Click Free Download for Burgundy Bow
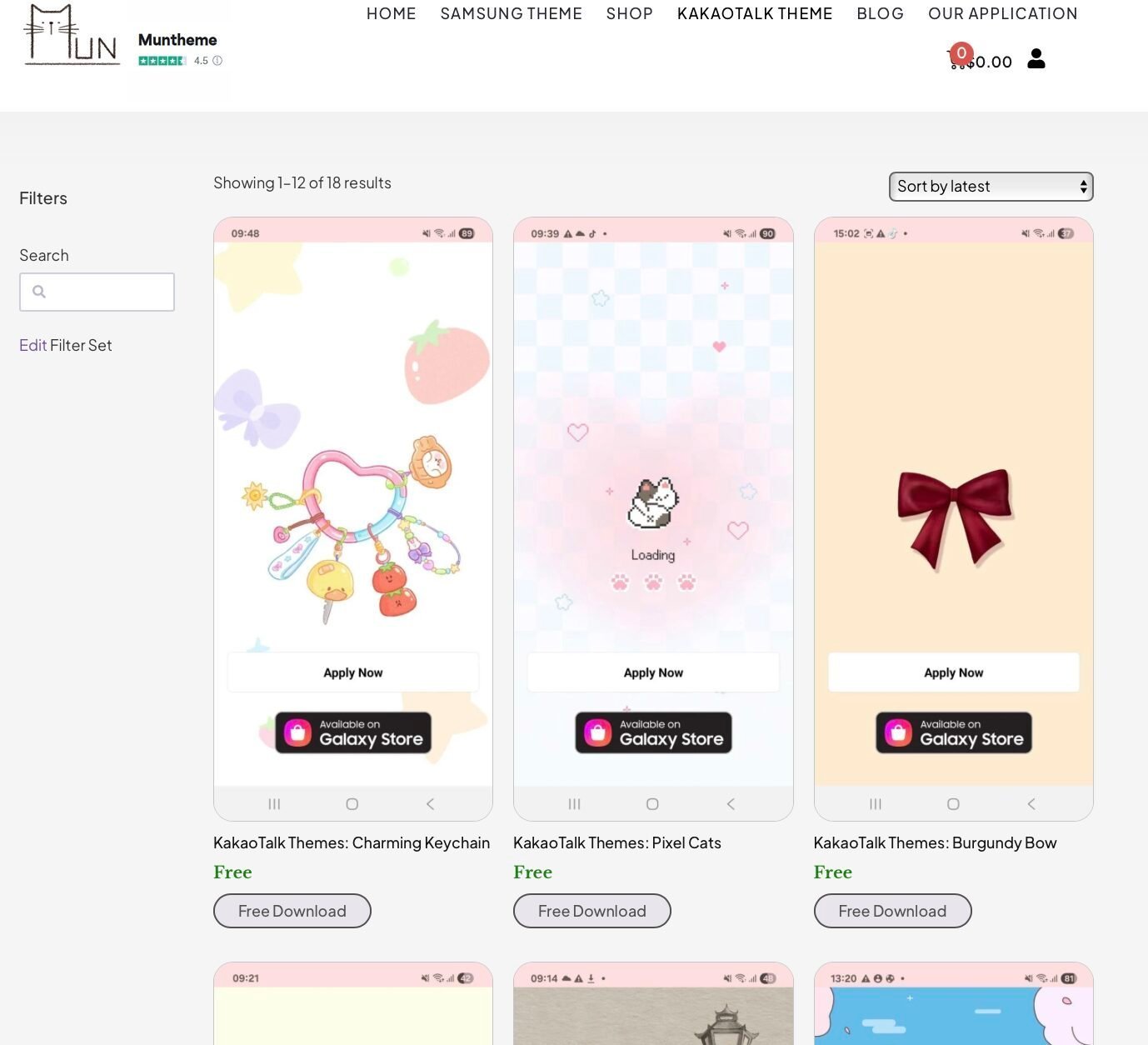Viewport: 1148px width, 1045px height. point(892,911)
